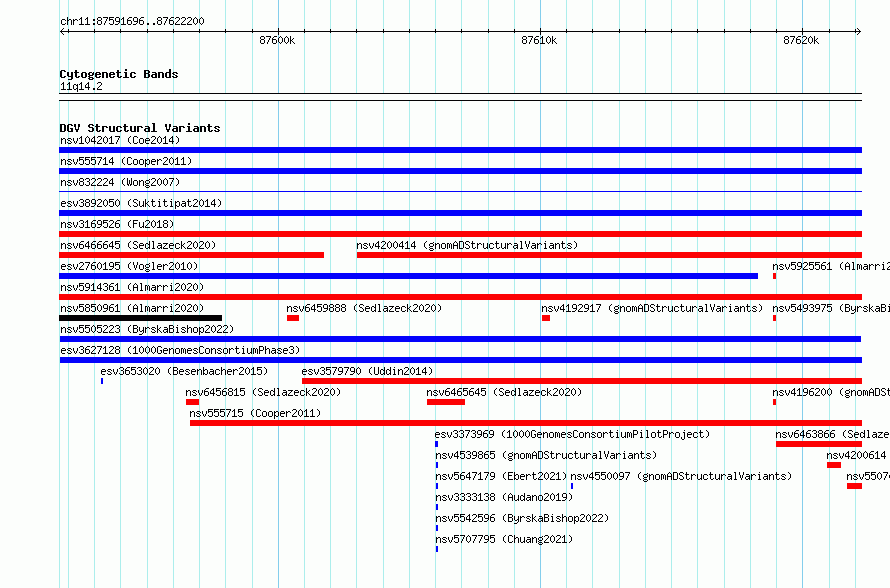
Task: Click the black nsv5850961 (Almarri2020) bar
Action: tap(141, 318)
